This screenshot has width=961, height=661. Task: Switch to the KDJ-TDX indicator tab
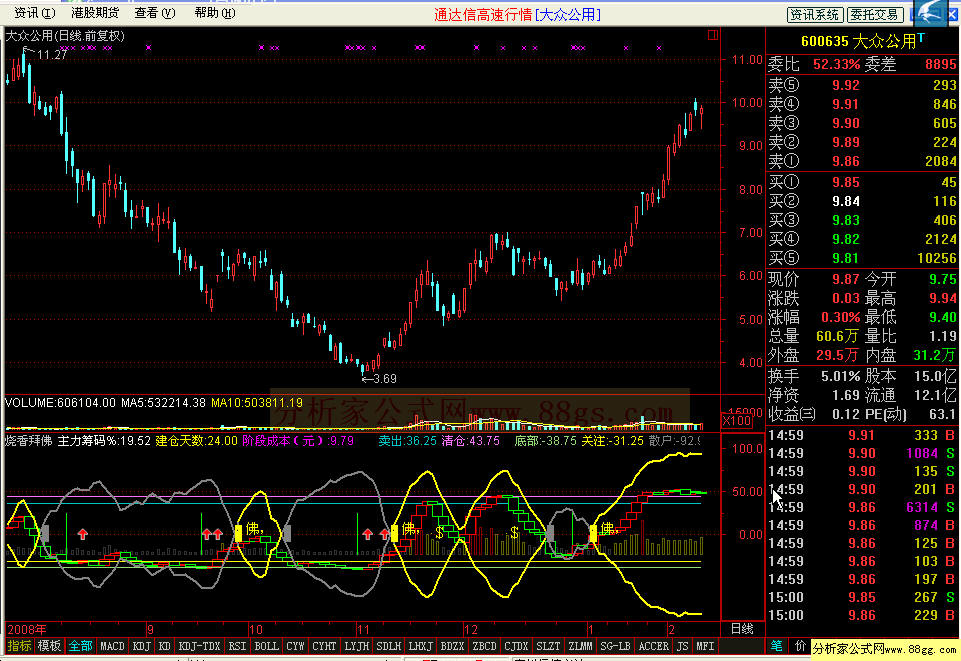click(199, 646)
